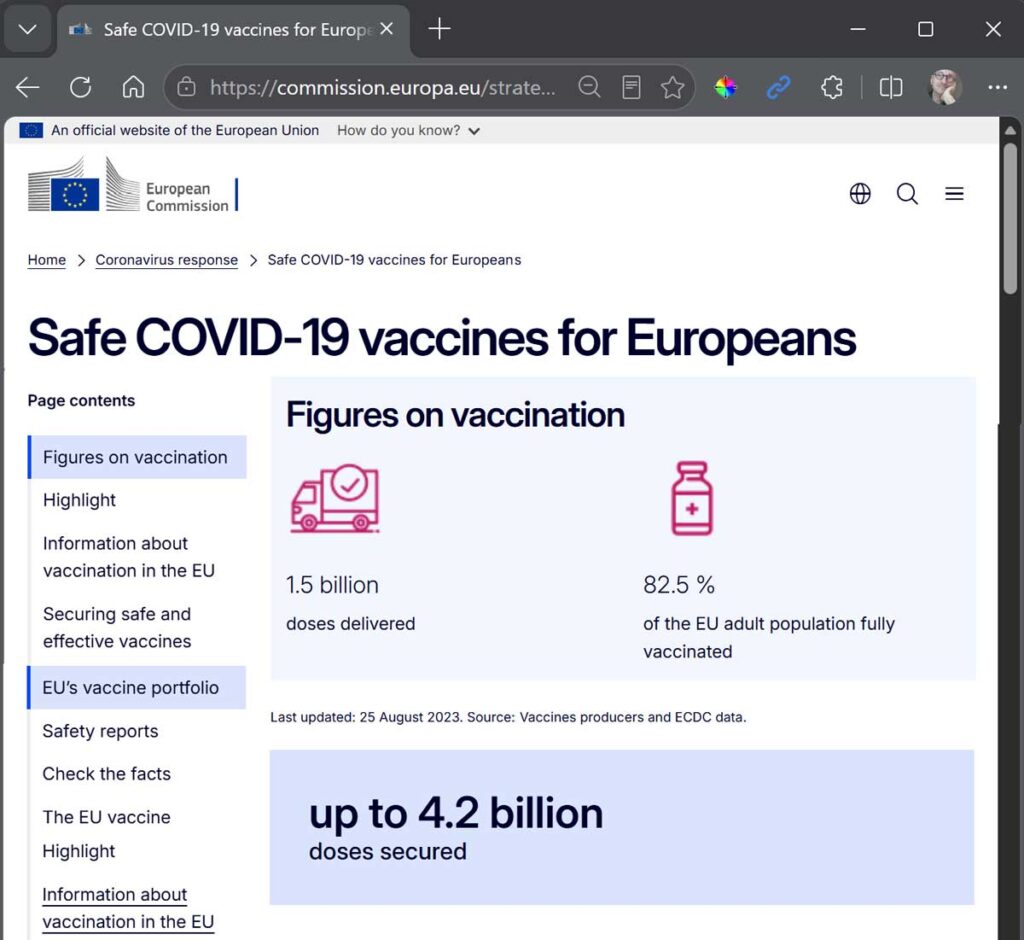Screen dimensions: 1024x940
Task: Close the Safe COVID-19 vaccines tab
Action: [x=387, y=29]
